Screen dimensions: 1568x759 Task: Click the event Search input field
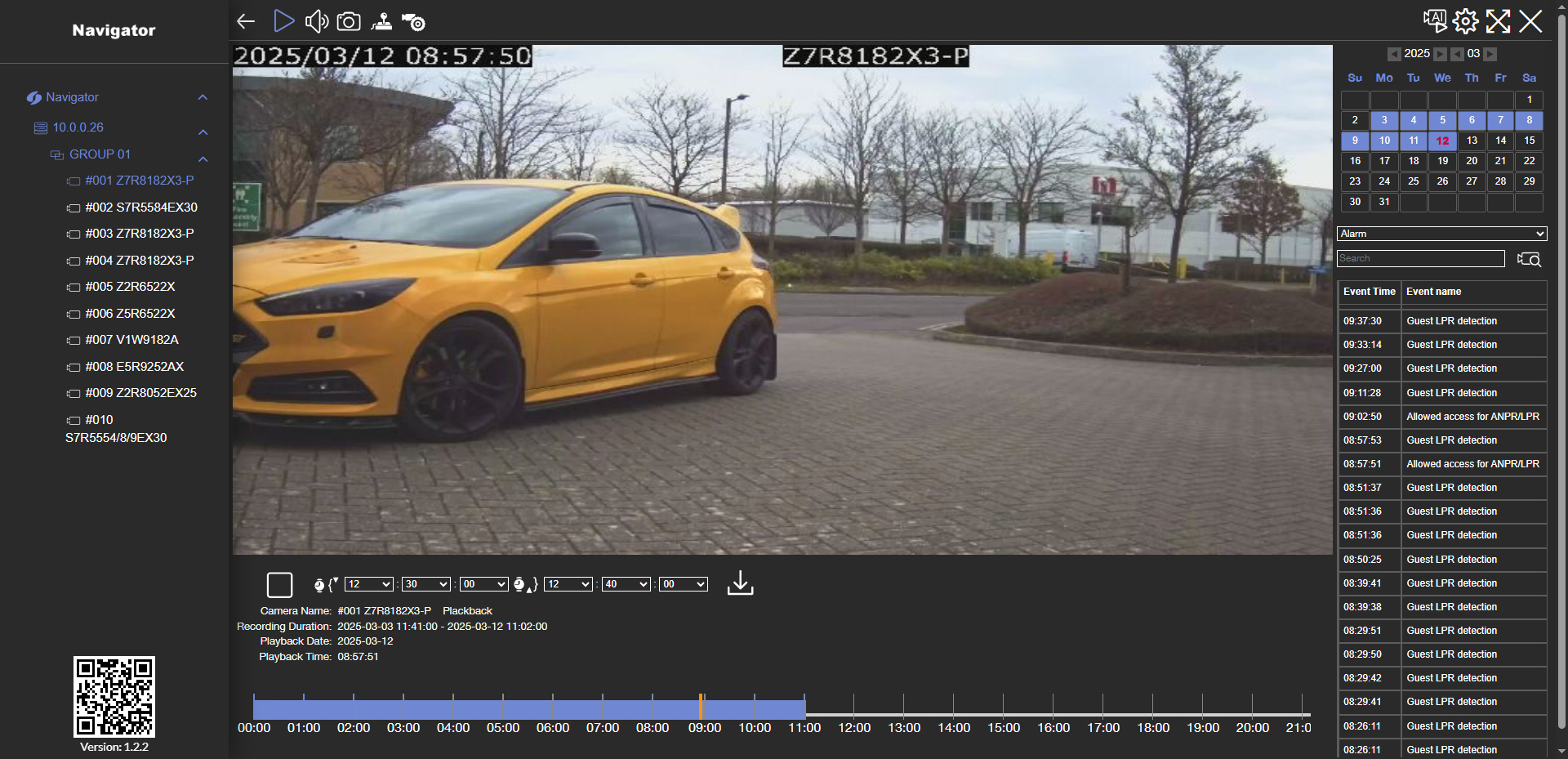point(1420,258)
